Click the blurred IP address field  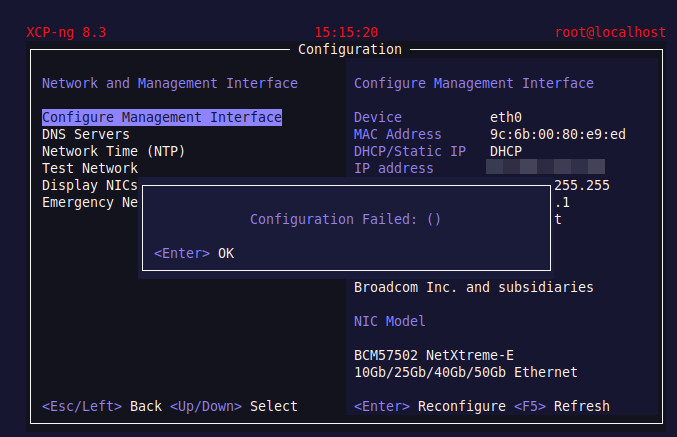click(x=545, y=168)
